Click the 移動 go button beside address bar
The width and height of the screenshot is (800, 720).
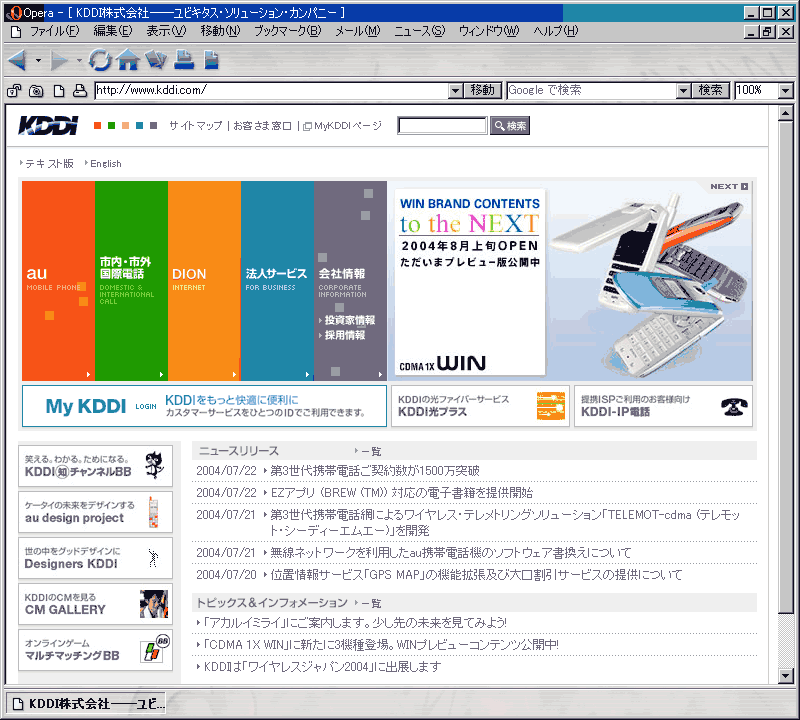482,91
